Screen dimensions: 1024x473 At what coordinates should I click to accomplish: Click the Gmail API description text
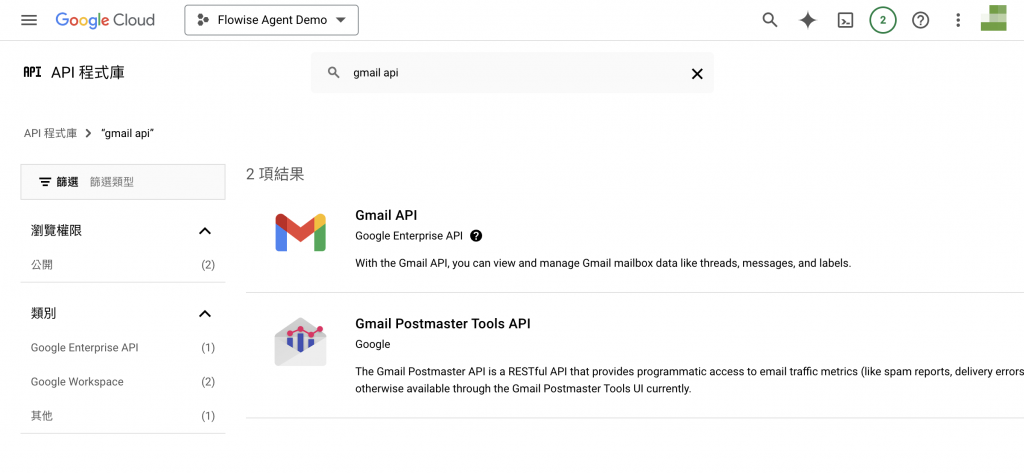point(603,263)
